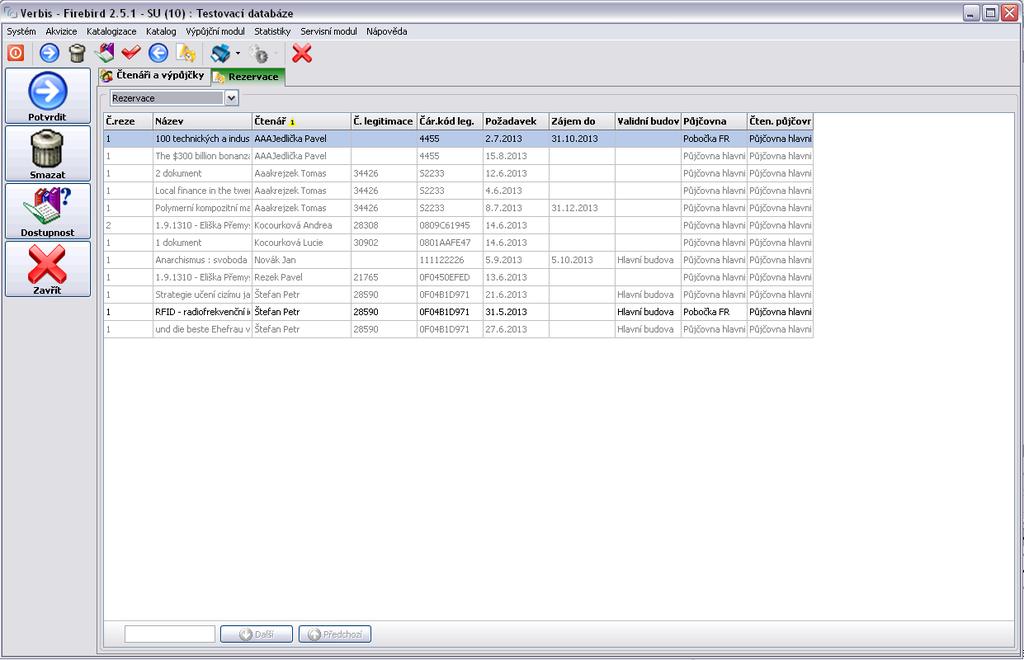The image size is (1024, 660).
Task: Select 'Anarchismus : svoboda' row
Action: 458,260
